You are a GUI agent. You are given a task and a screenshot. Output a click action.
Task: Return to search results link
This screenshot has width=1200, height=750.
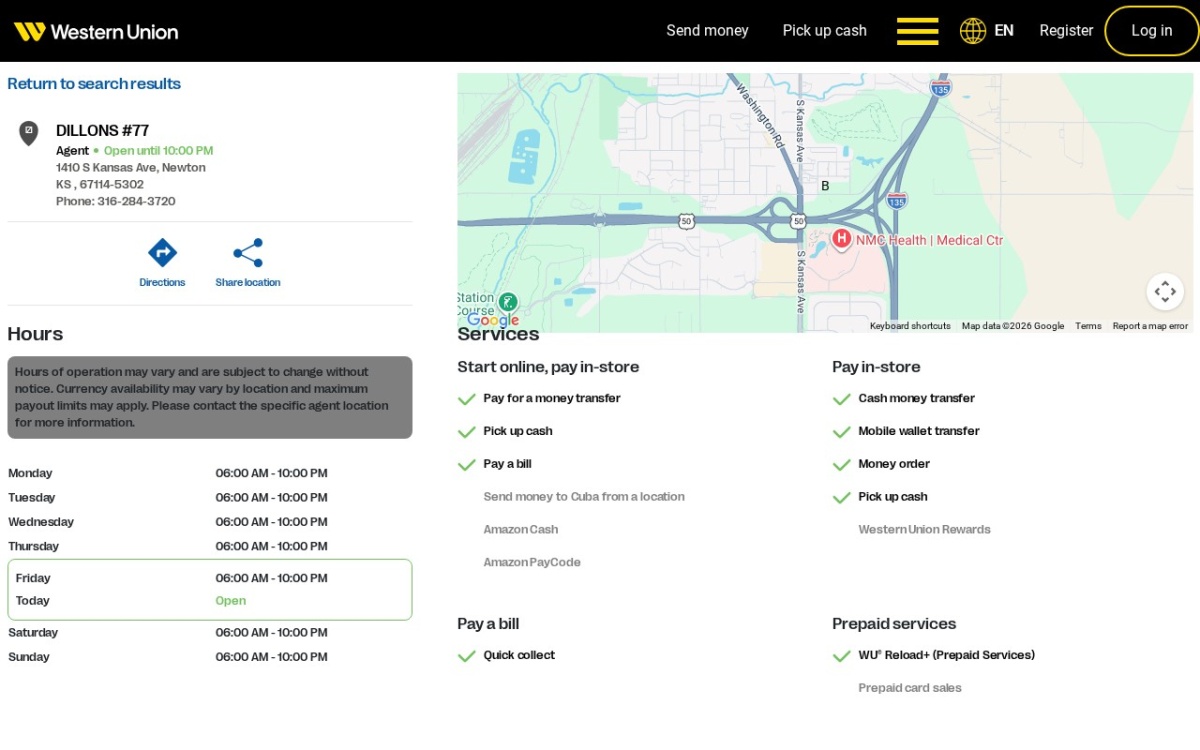[94, 84]
